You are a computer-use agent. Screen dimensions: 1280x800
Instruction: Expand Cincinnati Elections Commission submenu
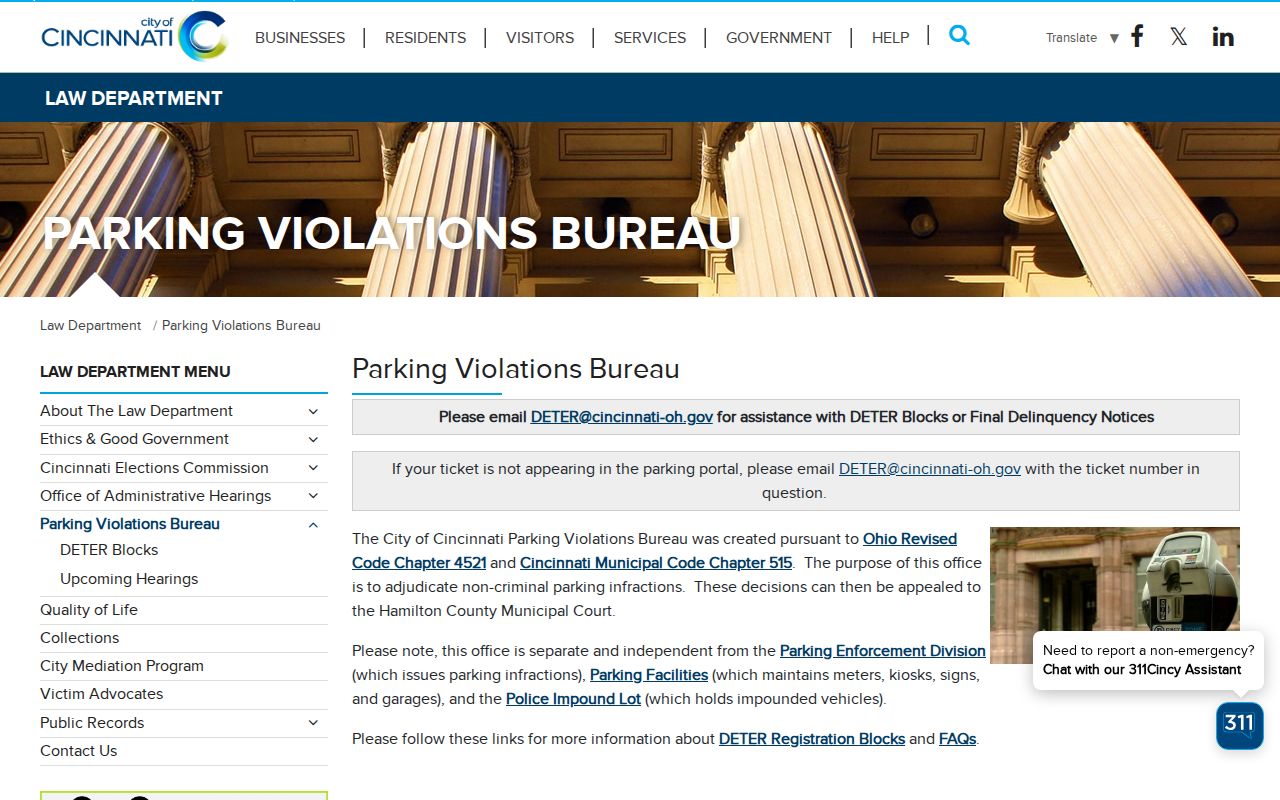tap(313, 468)
